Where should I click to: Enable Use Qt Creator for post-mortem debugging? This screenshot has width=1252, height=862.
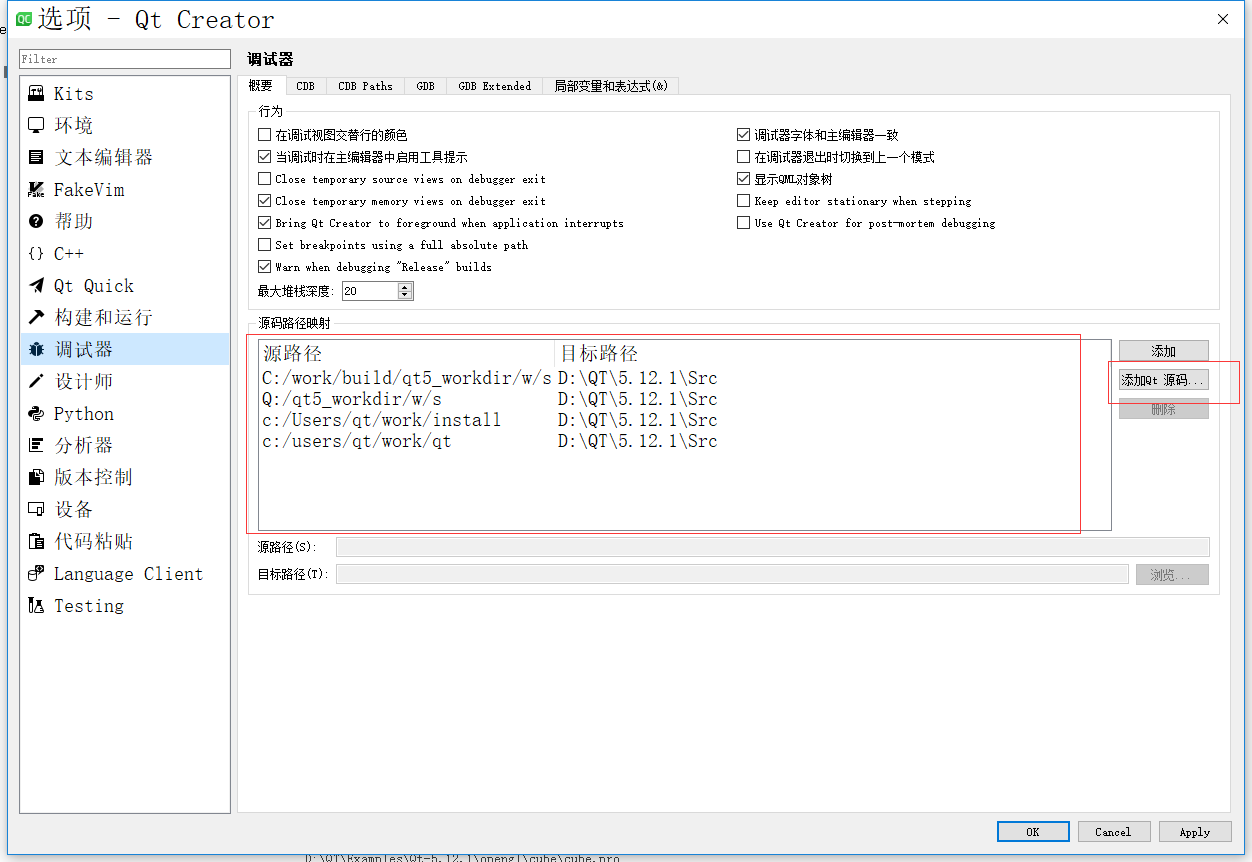(743, 223)
